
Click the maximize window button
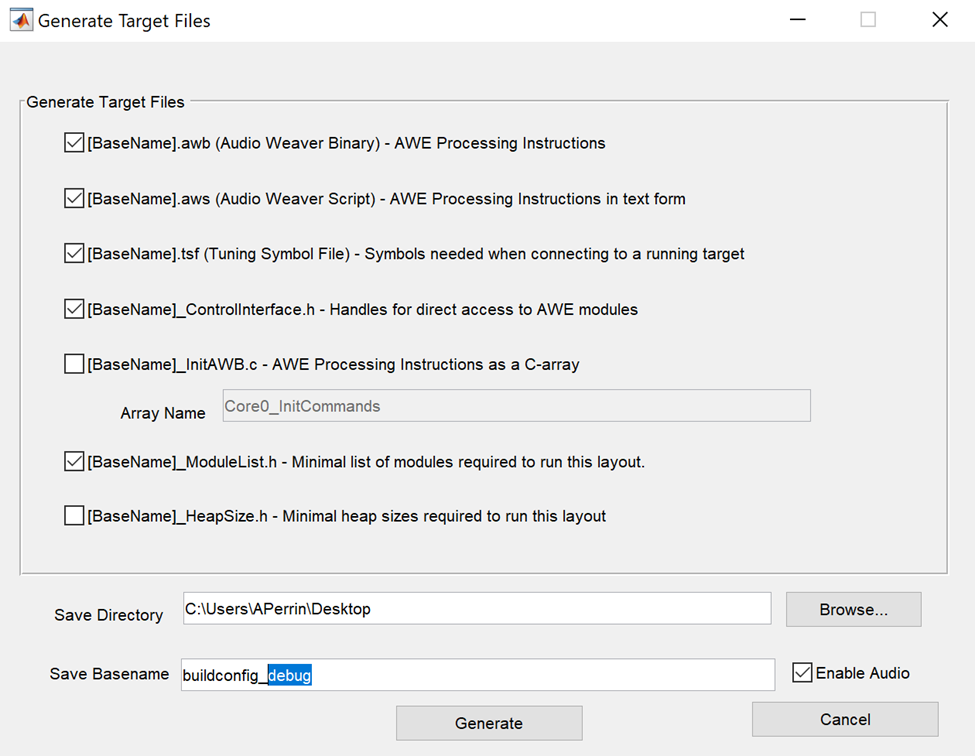868,20
